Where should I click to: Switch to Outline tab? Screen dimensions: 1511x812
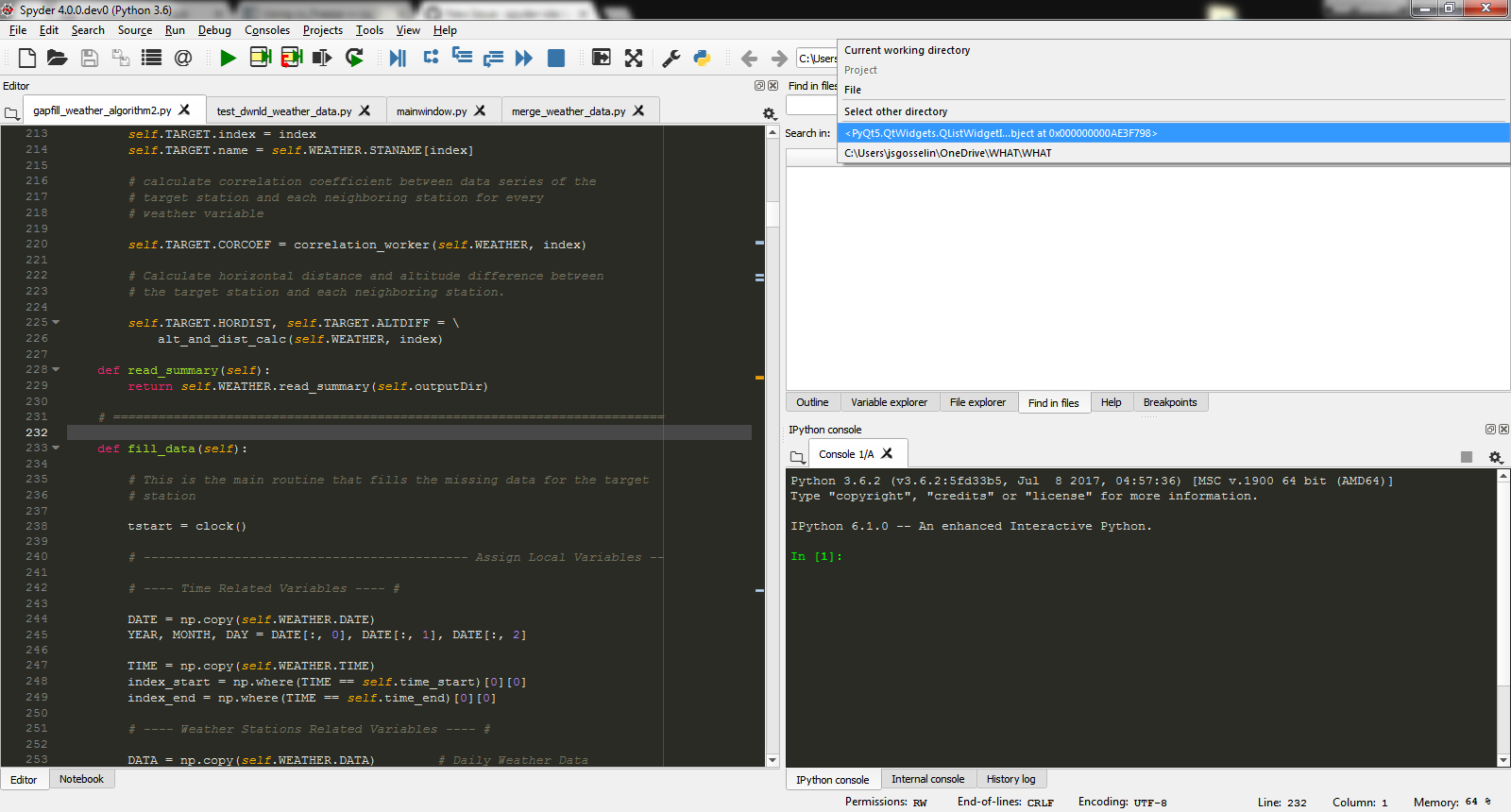[812, 402]
